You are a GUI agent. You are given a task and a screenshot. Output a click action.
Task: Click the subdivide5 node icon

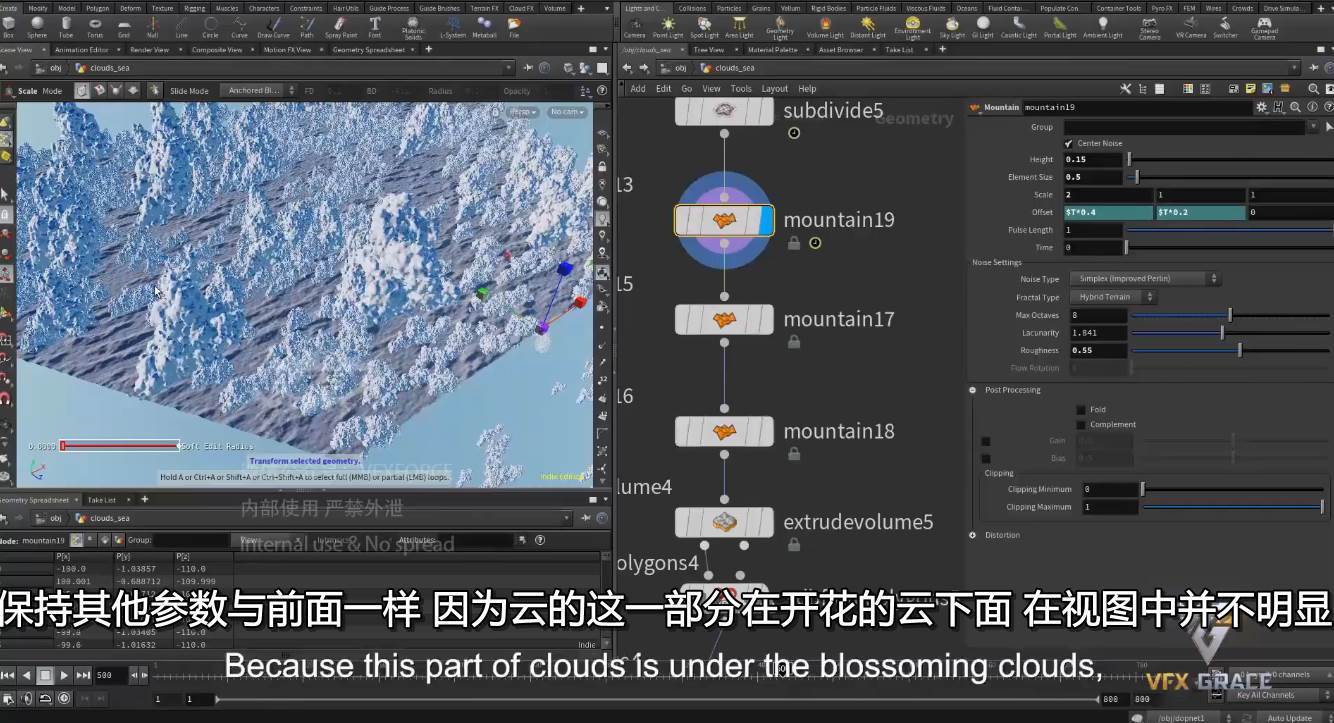pos(724,111)
